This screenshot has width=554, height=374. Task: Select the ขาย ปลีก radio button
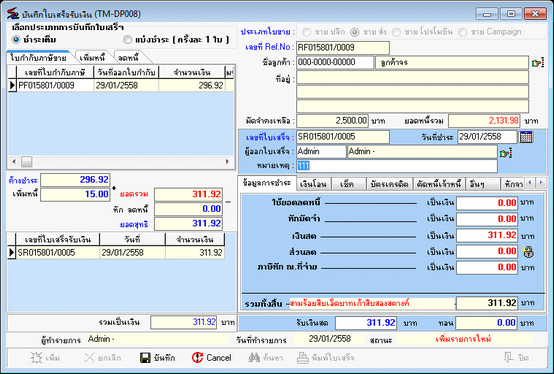point(306,32)
